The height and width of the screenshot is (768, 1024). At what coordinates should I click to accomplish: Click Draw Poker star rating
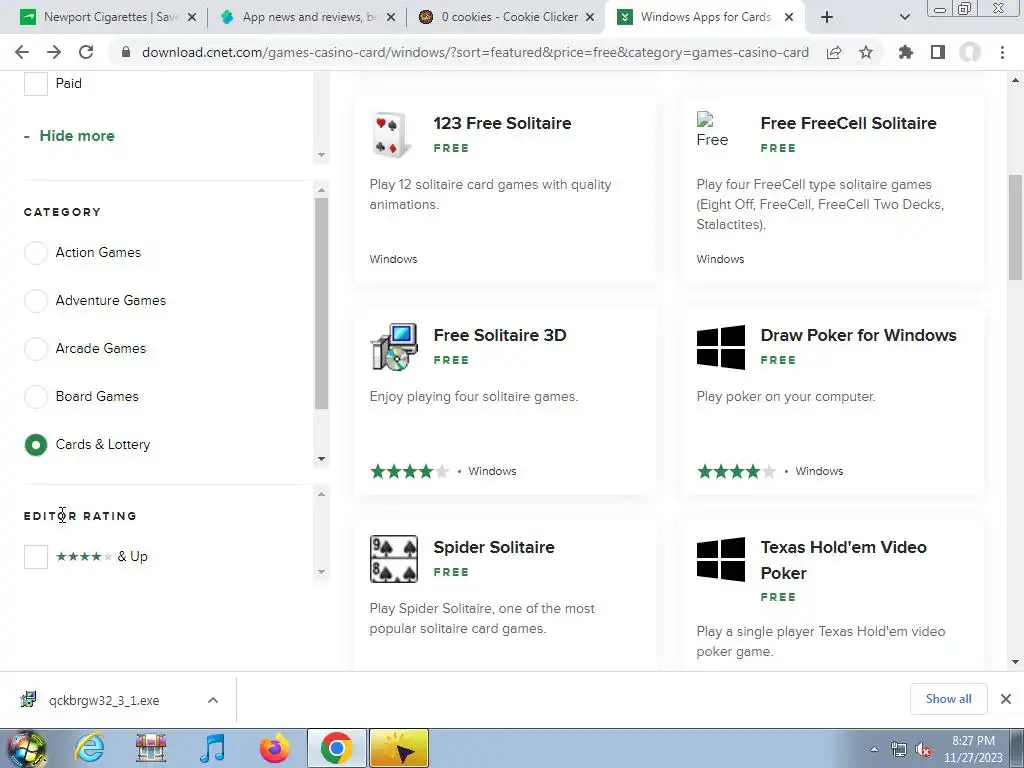pyautogui.click(x=736, y=472)
